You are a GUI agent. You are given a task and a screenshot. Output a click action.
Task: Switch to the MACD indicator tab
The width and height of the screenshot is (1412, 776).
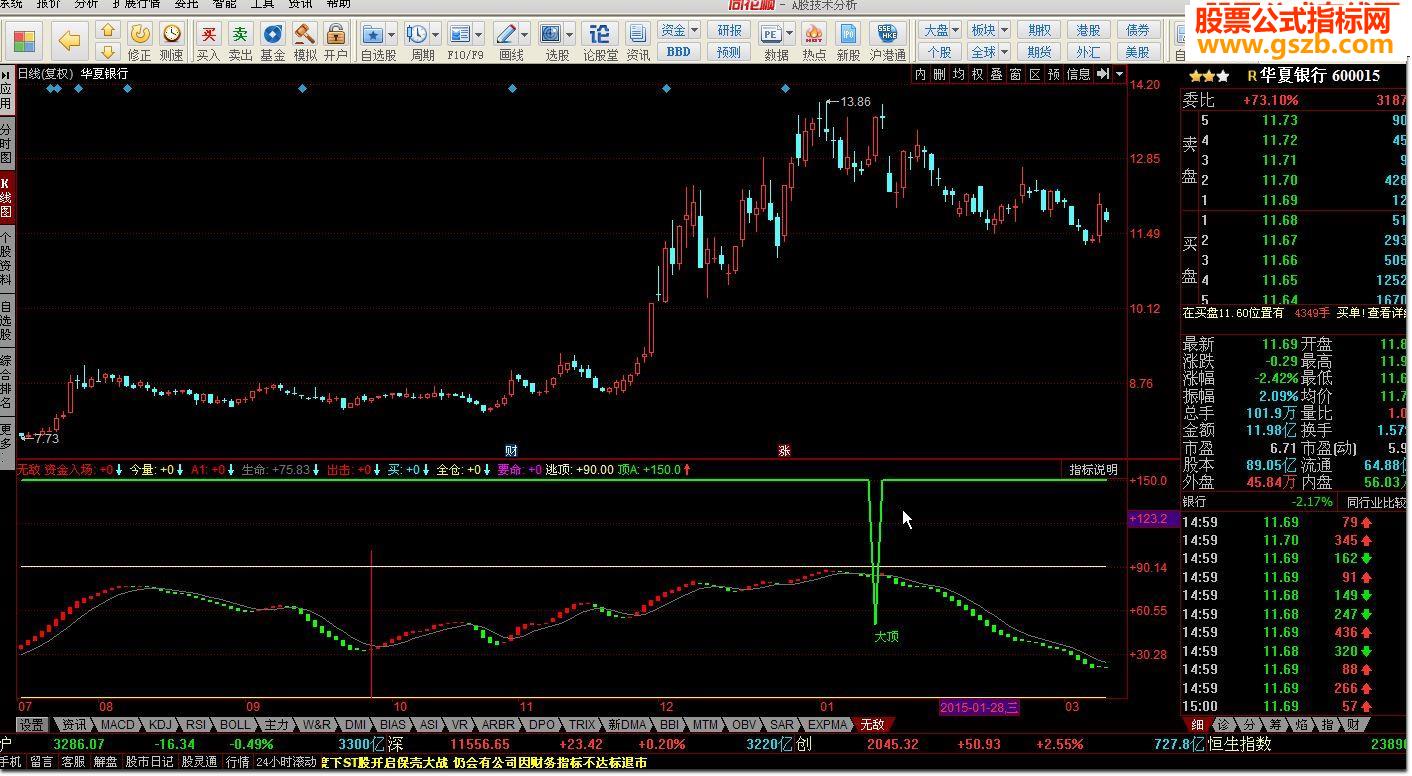click(117, 725)
